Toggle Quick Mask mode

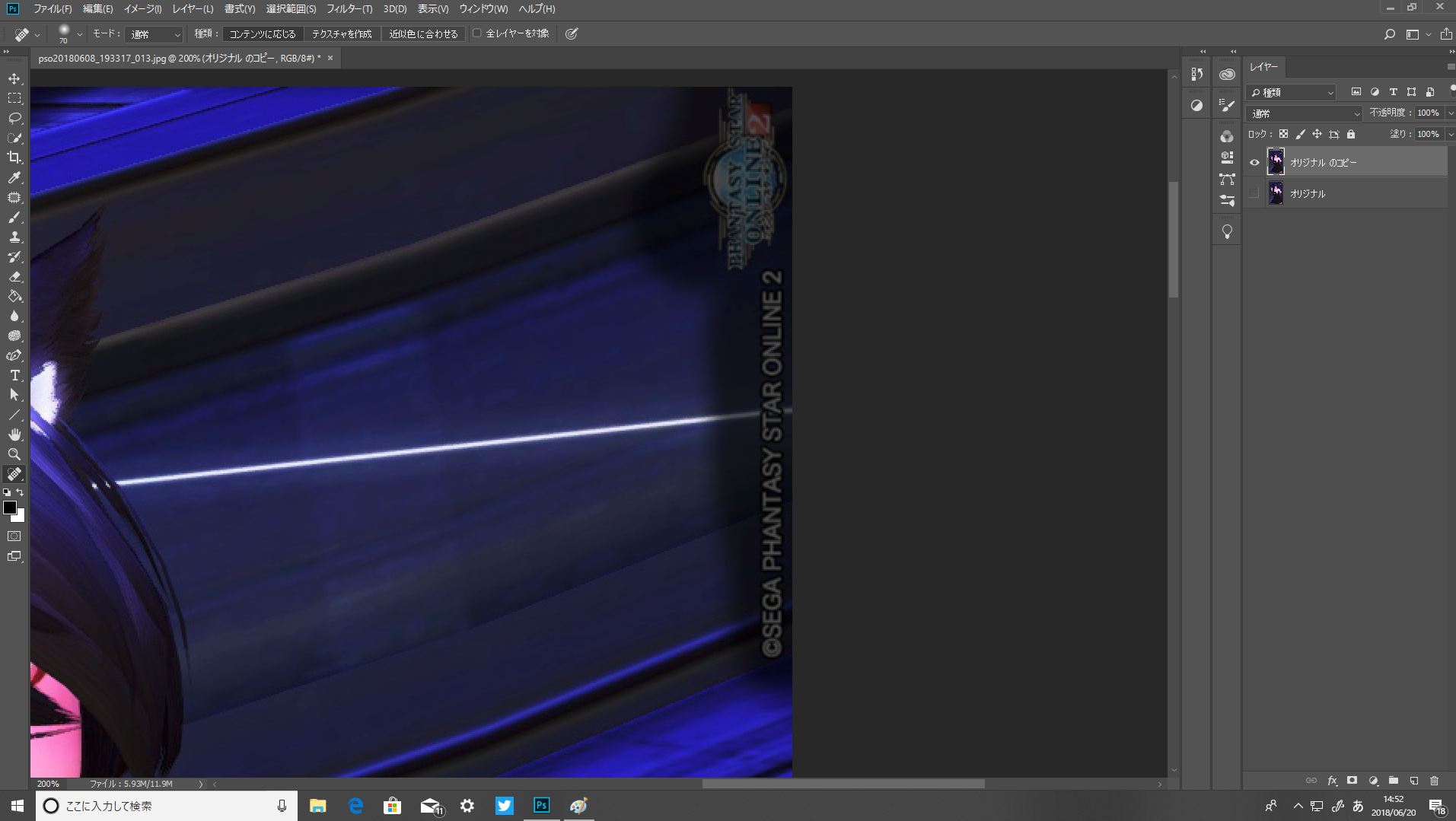click(x=14, y=536)
